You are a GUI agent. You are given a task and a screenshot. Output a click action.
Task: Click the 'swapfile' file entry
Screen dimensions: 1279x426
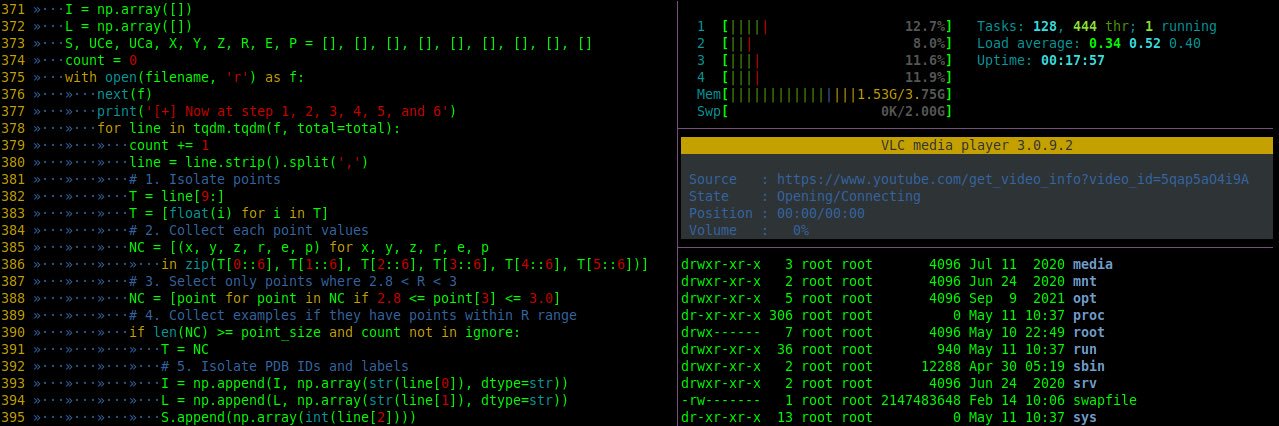(1104, 400)
